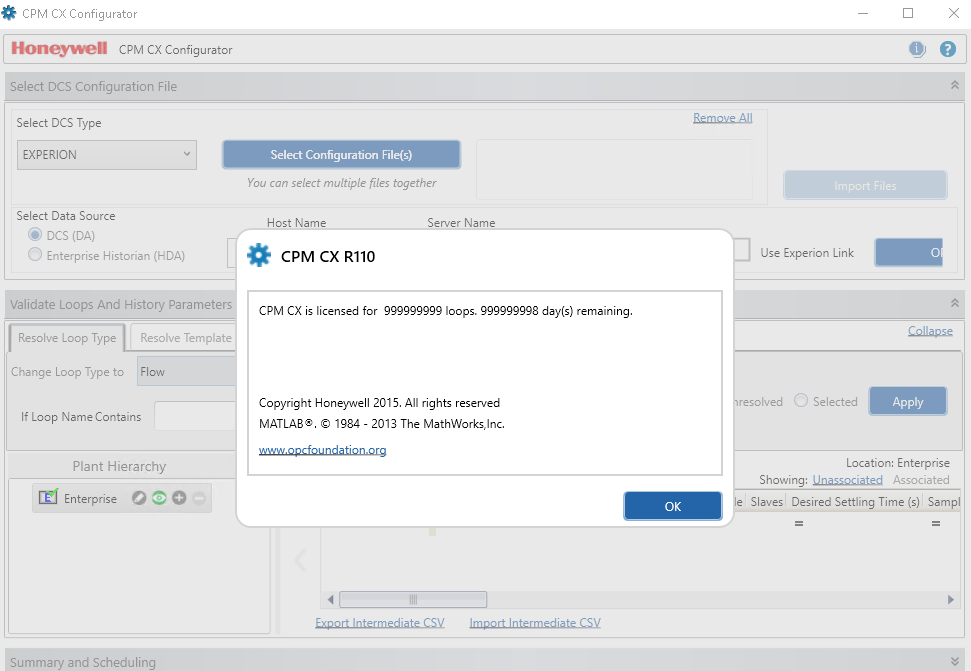Click the Desired Settling Time (s) column header
This screenshot has width=971, height=671.
855,501
